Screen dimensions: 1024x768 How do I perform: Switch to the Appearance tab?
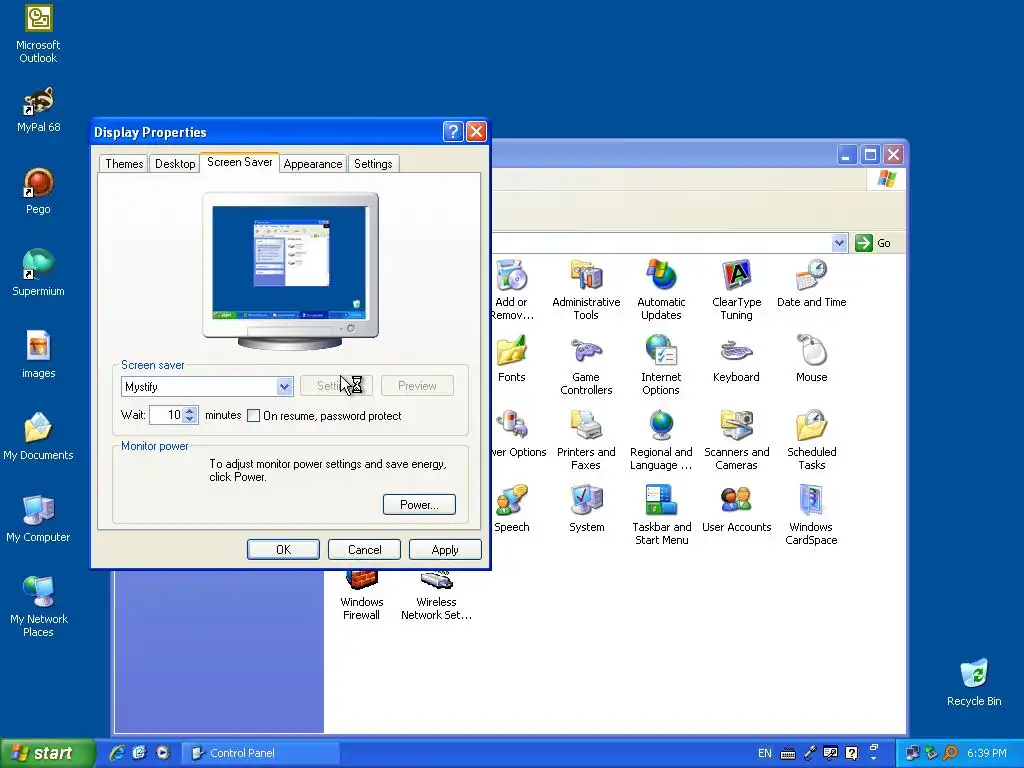313,164
